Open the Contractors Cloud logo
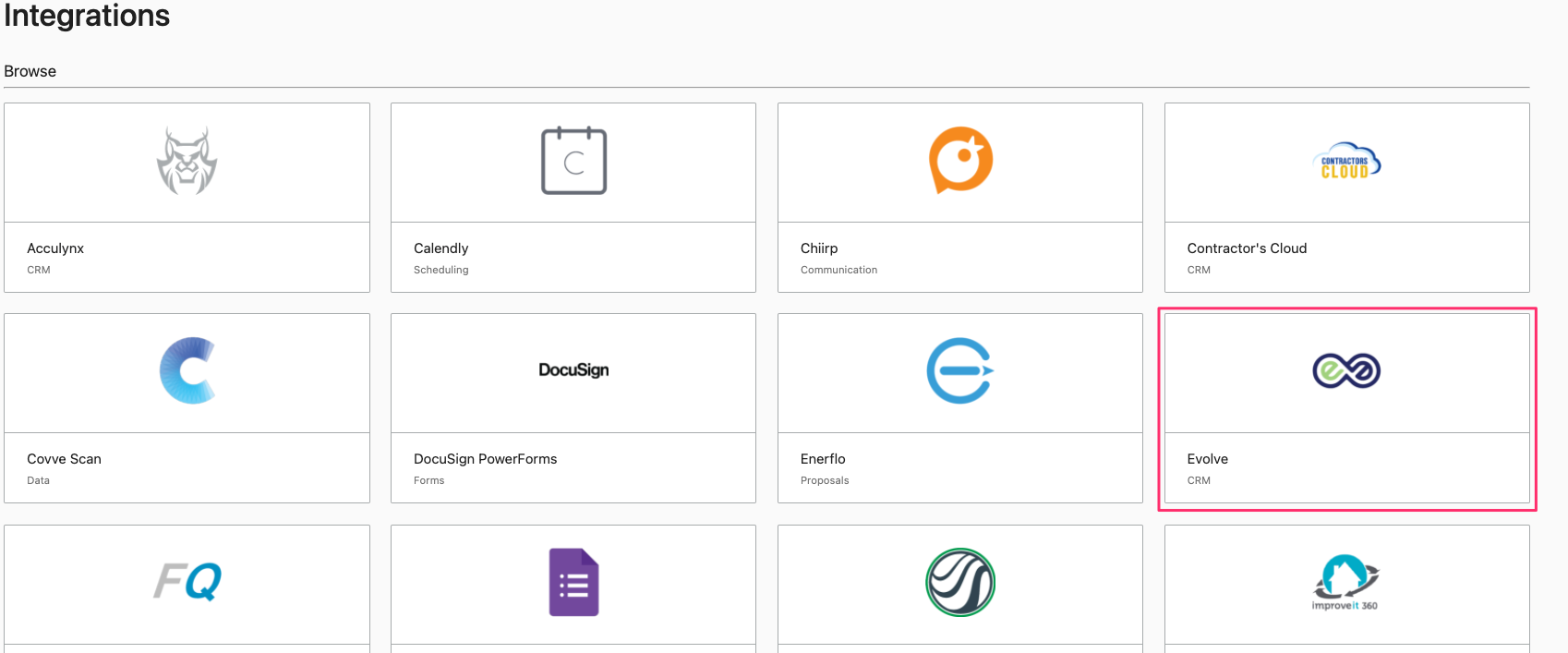The image size is (1568, 653). [x=1346, y=161]
